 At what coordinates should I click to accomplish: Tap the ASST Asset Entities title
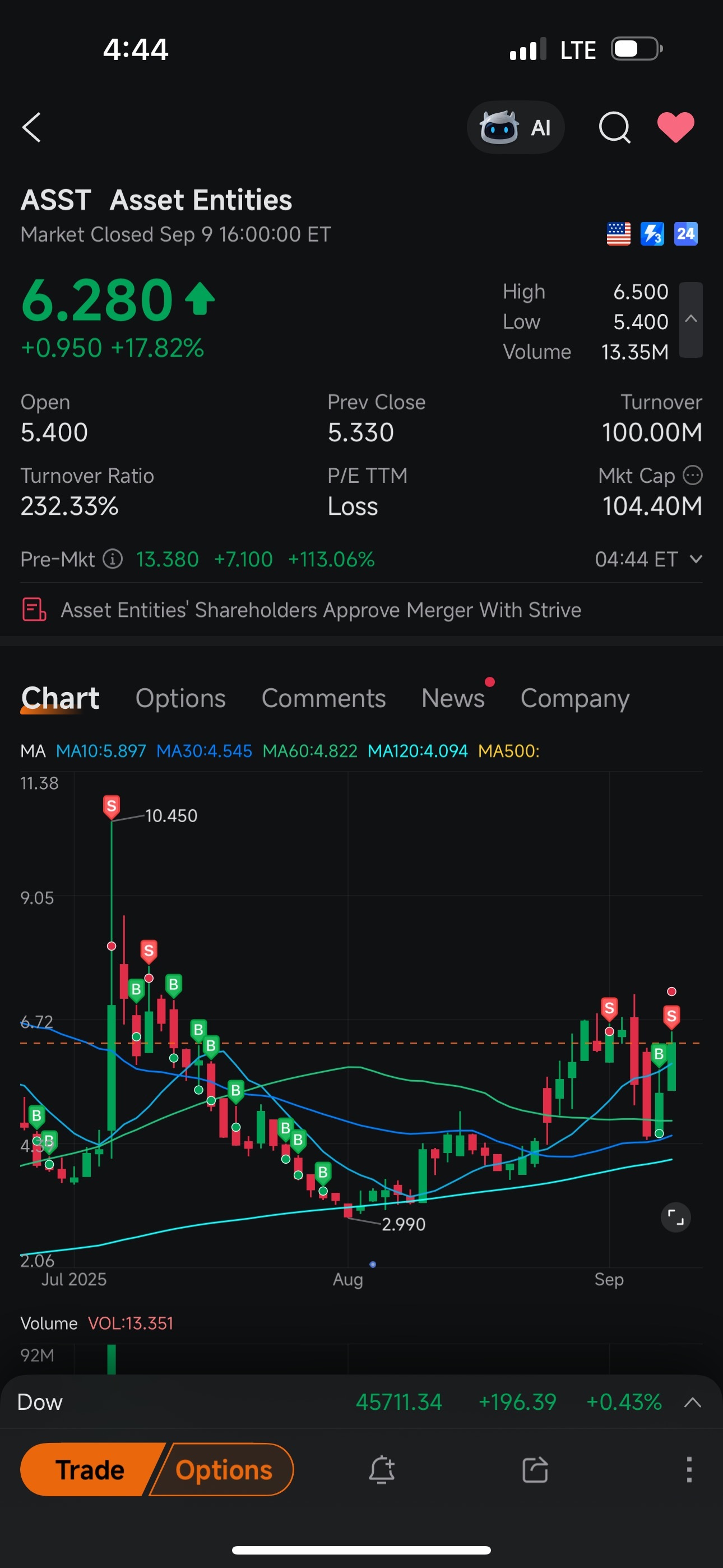click(156, 200)
